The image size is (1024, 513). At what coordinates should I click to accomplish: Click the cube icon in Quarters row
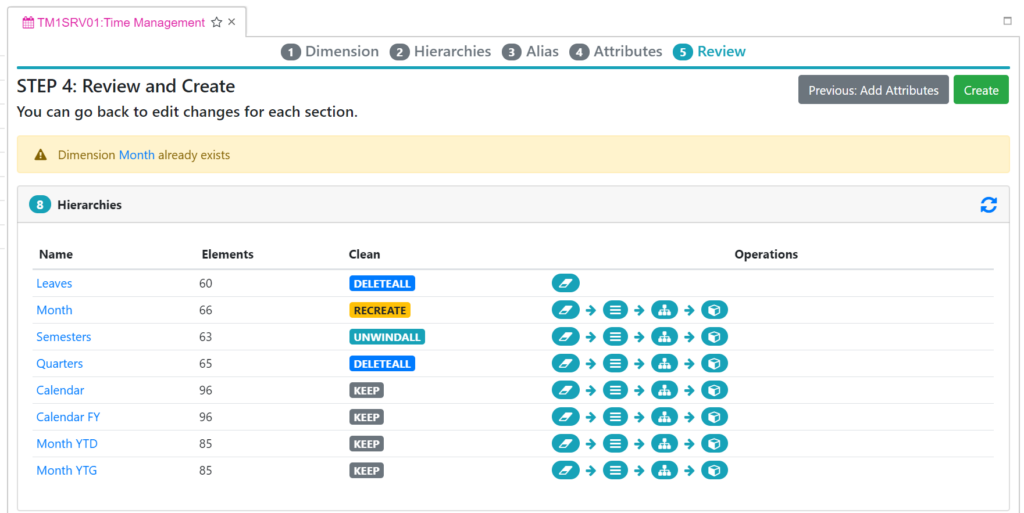pos(714,364)
